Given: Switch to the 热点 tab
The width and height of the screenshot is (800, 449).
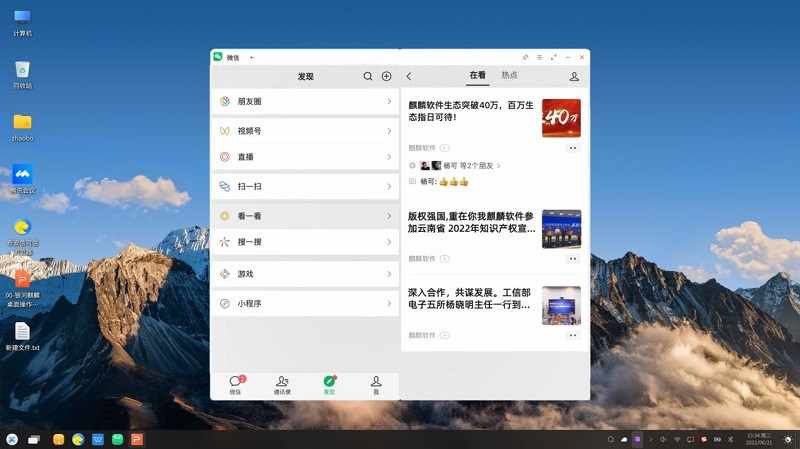Looking at the screenshot, I should (x=509, y=75).
